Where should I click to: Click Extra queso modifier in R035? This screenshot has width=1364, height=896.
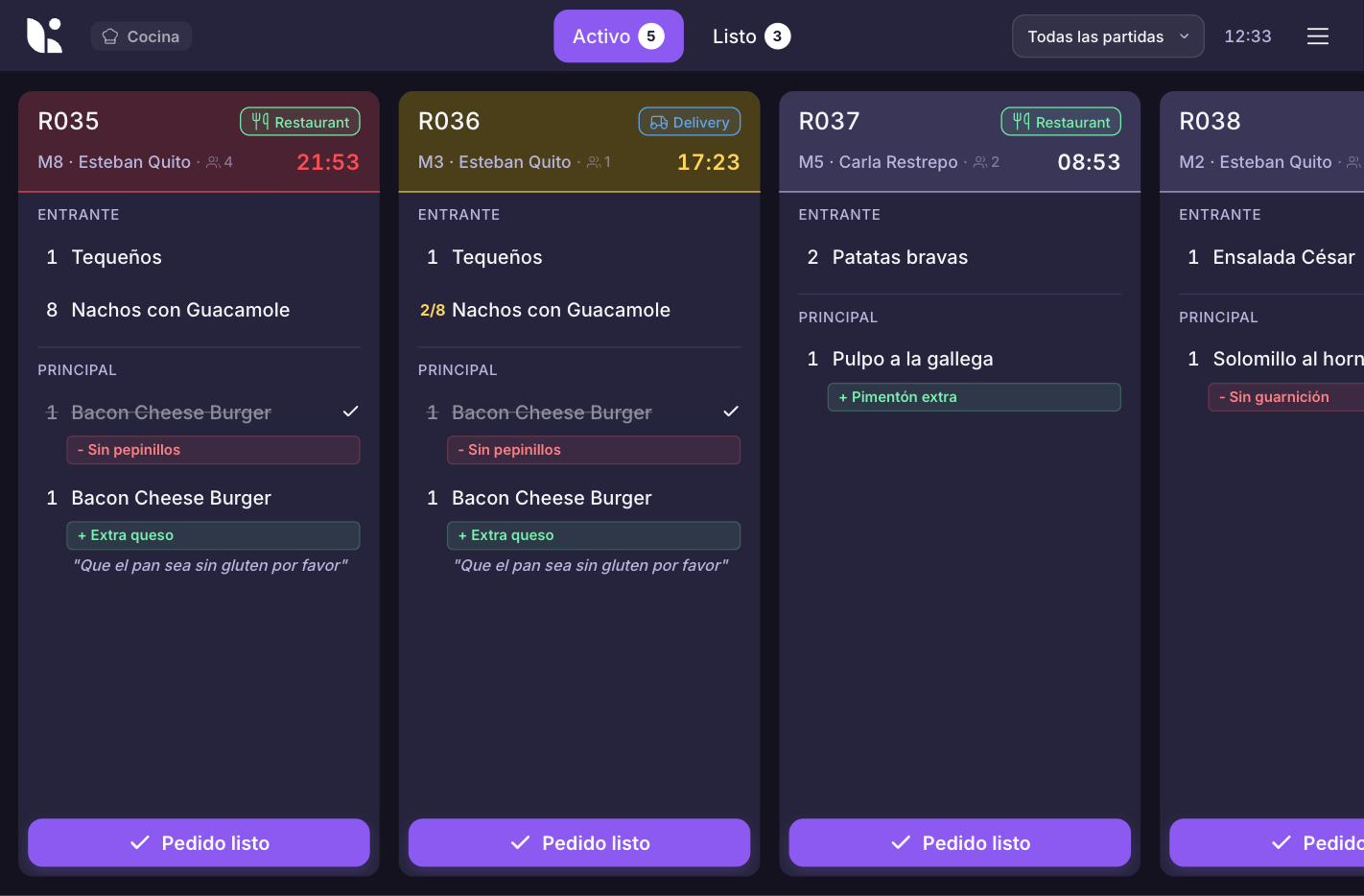tap(213, 535)
